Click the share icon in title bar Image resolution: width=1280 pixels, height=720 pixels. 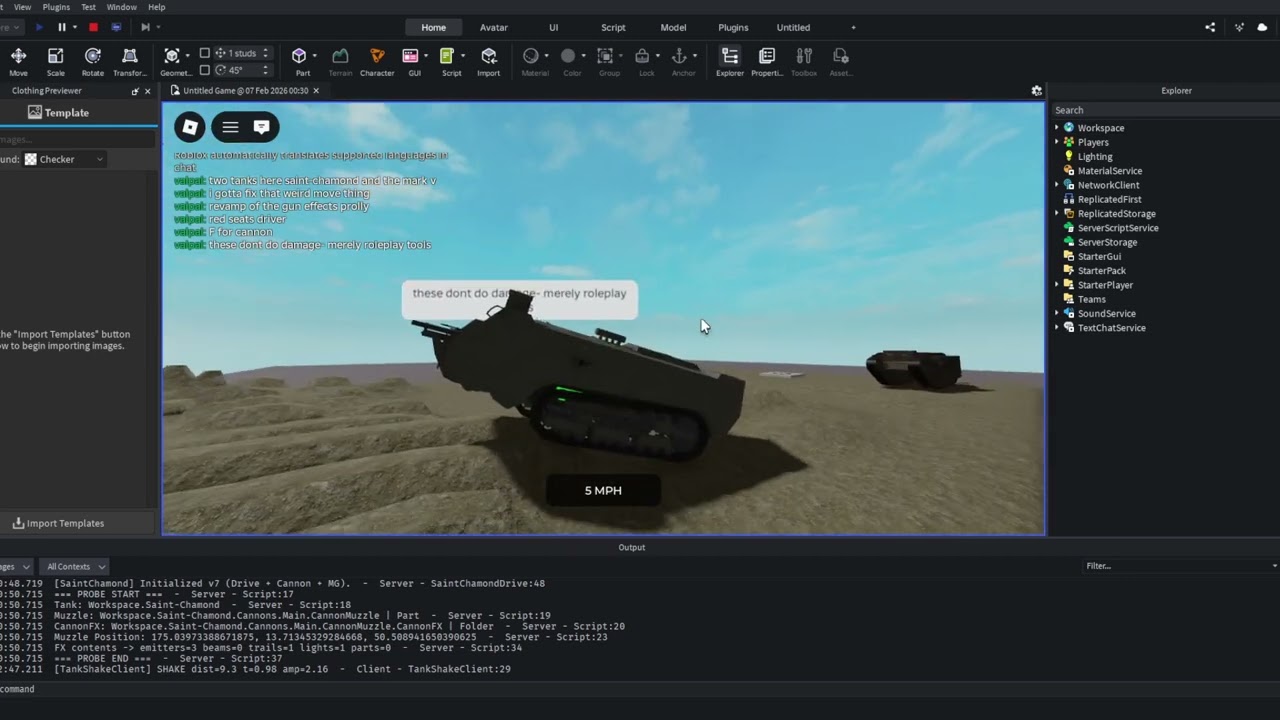coord(1210,27)
